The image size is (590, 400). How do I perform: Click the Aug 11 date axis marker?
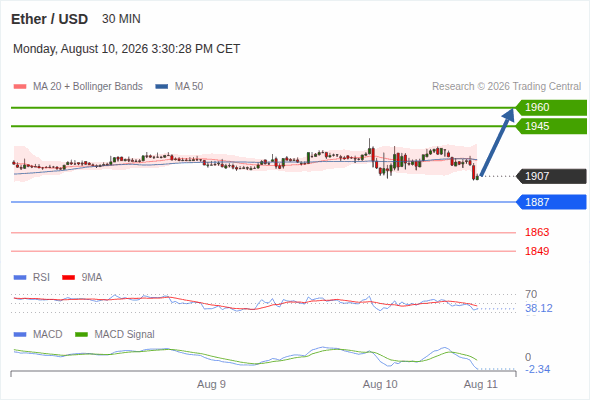(481, 384)
